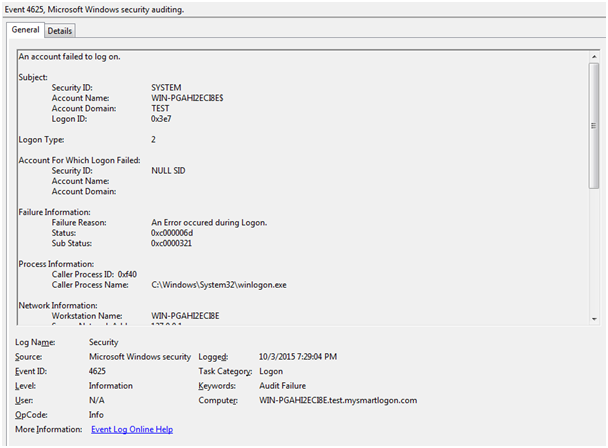Click the Event 4625 header title
Image resolution: width=608 pixels, height=448 pixels.
[x=94, y=10]
